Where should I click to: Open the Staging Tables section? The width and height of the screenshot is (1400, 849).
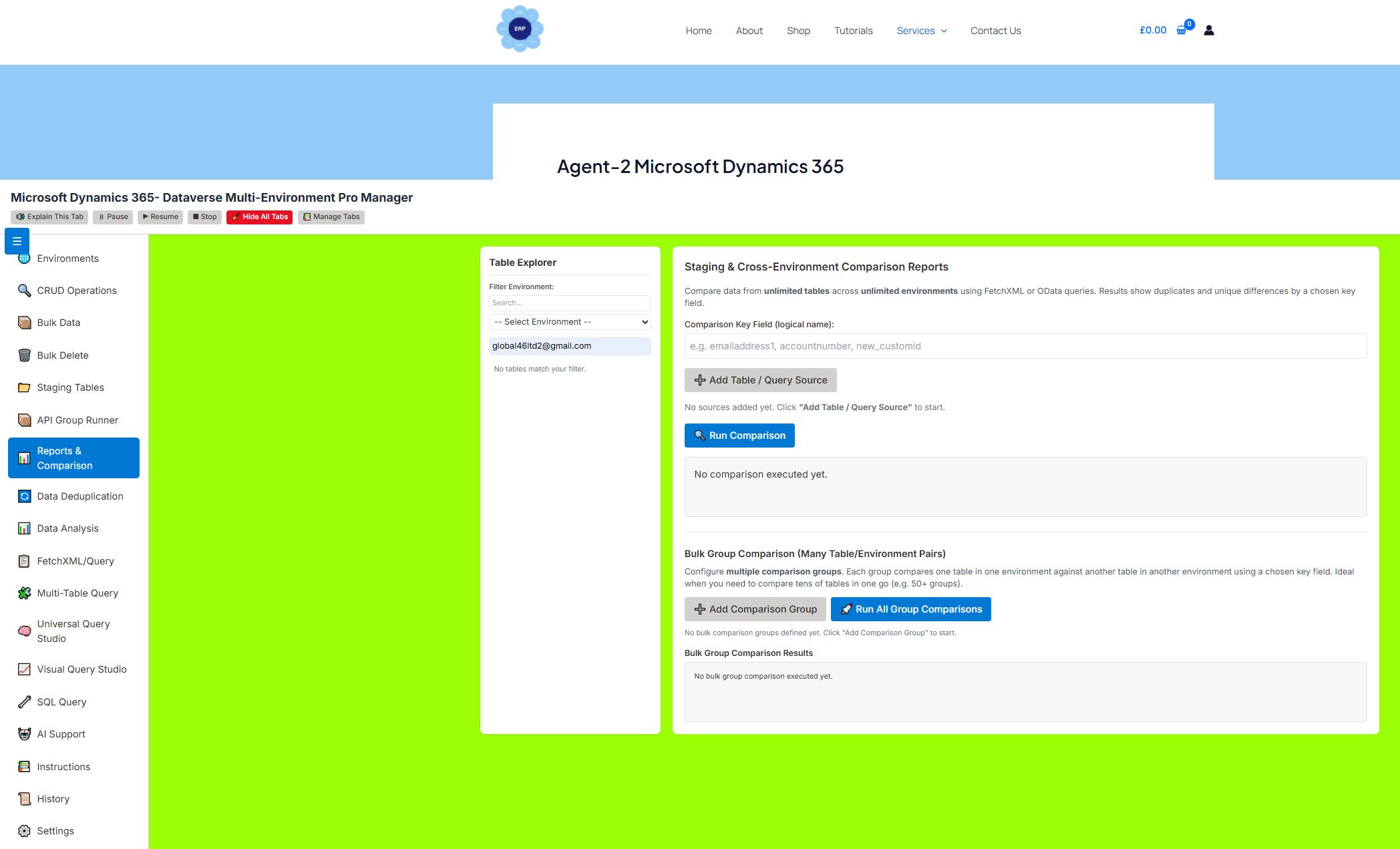coord(70,387)
